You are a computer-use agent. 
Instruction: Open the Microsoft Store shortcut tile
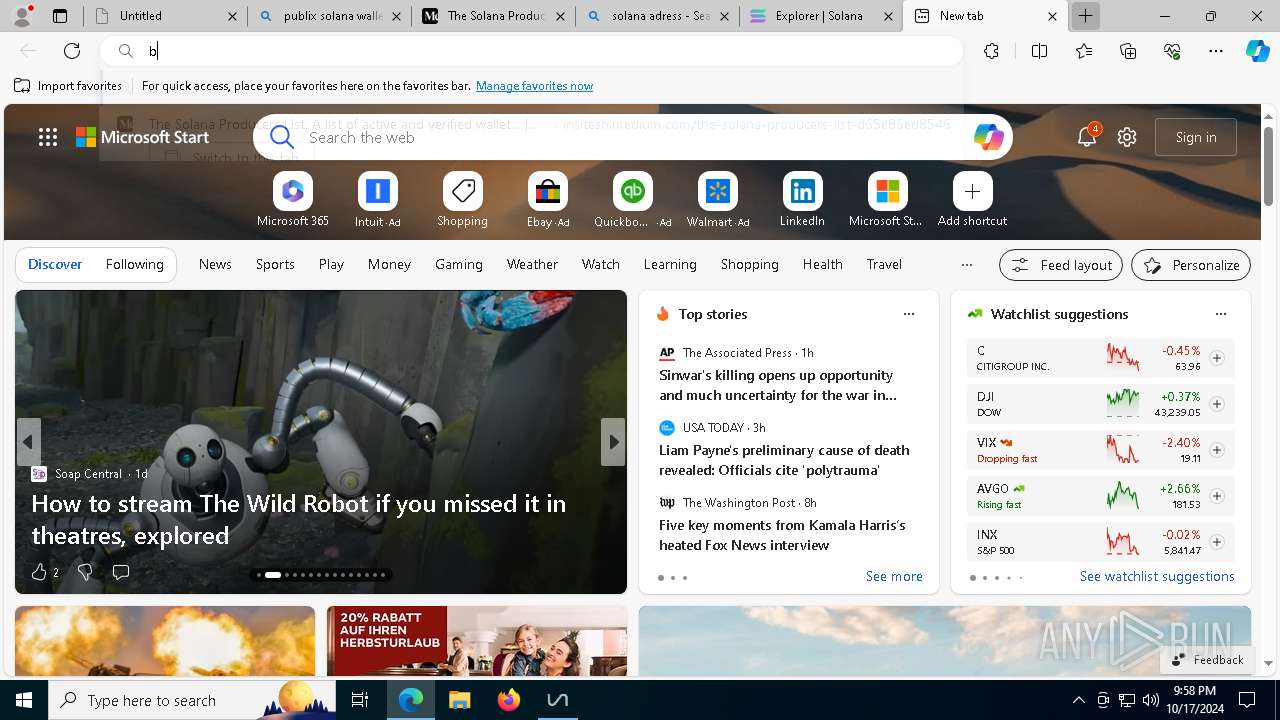pos(886,200)
